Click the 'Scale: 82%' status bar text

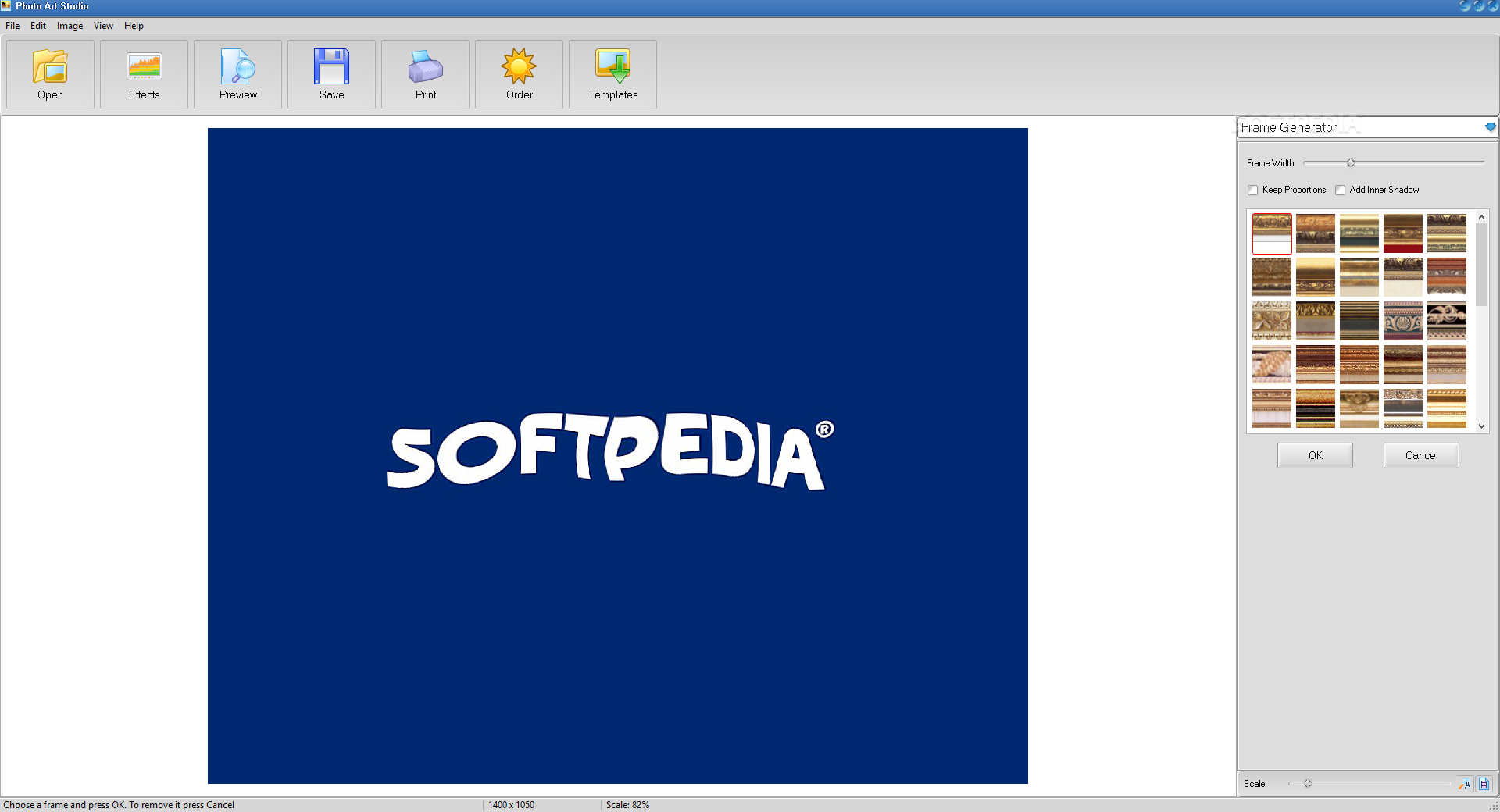coord(627,805)
